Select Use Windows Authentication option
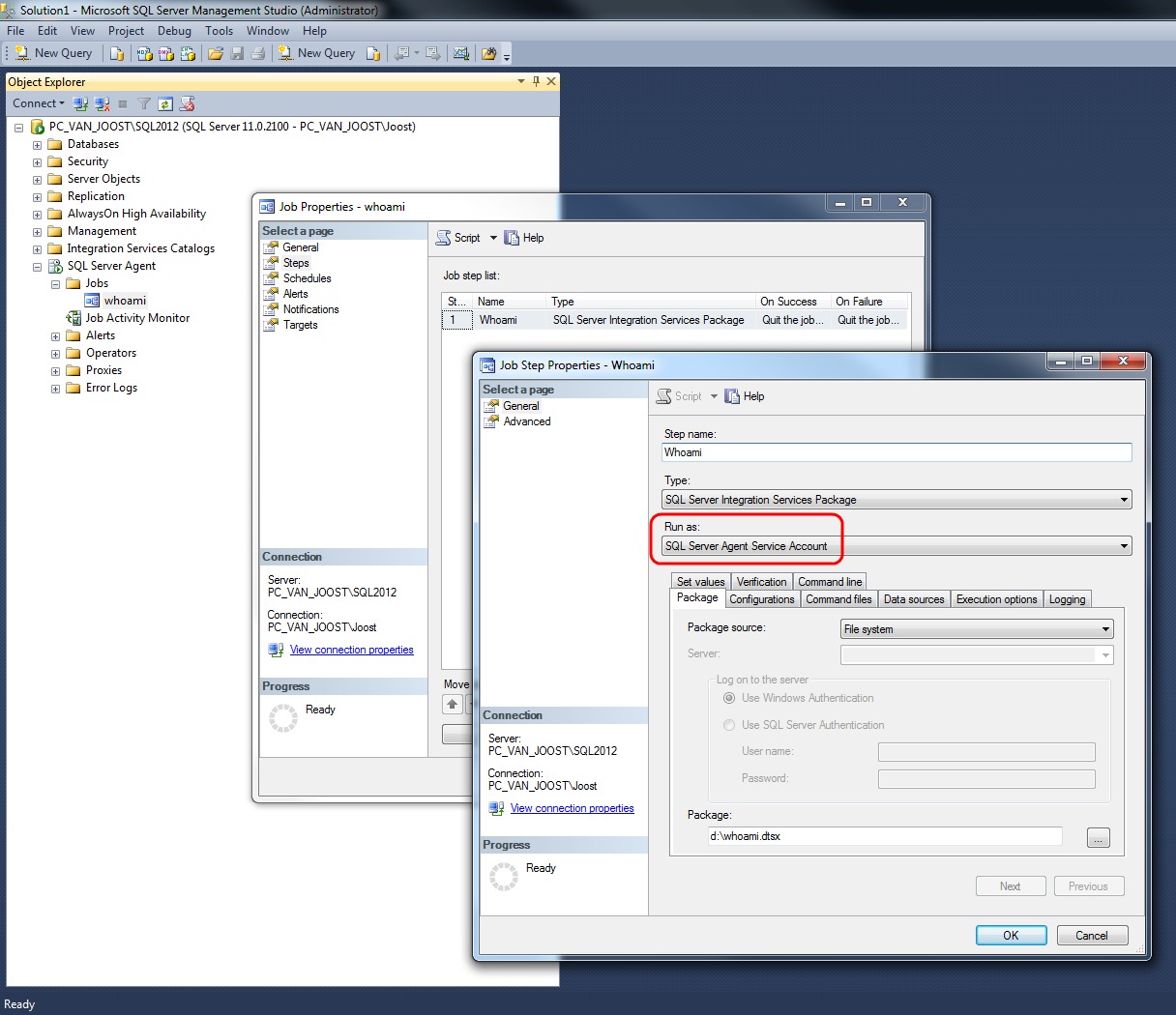The height and width of the screenshot is (1015, 1176). pyautogui.click(x=731, y=697)
